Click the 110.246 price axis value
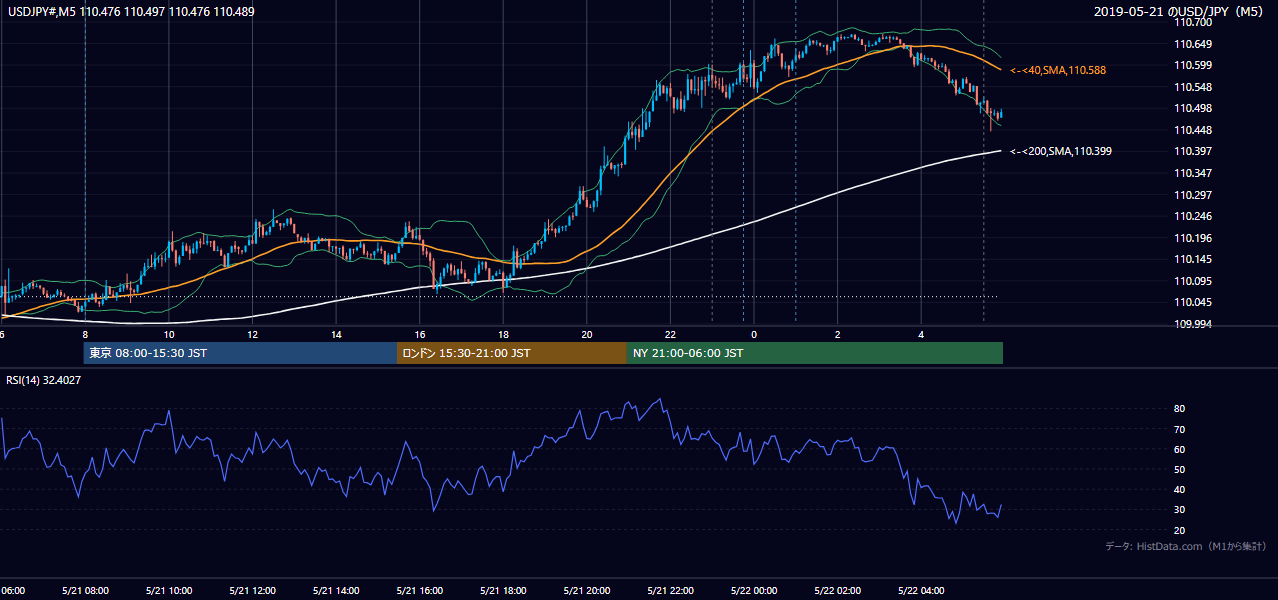This screenshot has height=600, width=1278. 1194,216
